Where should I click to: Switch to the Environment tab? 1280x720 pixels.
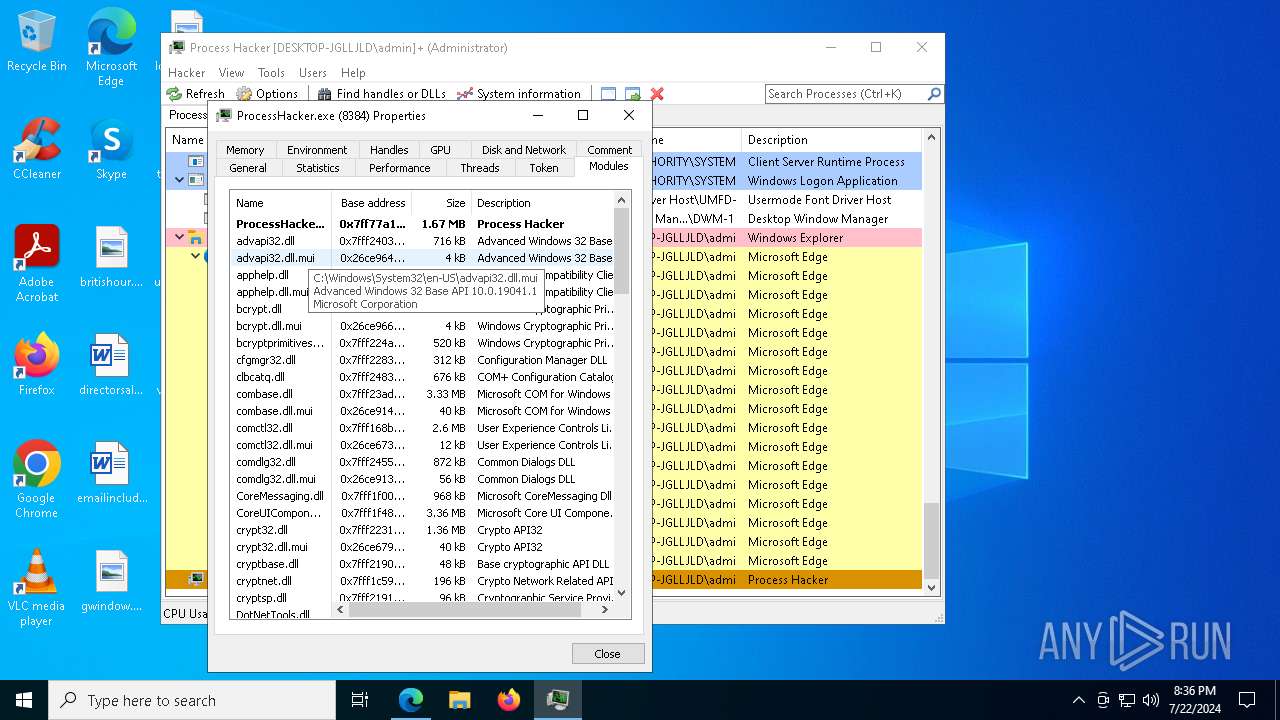coord(317,150)
